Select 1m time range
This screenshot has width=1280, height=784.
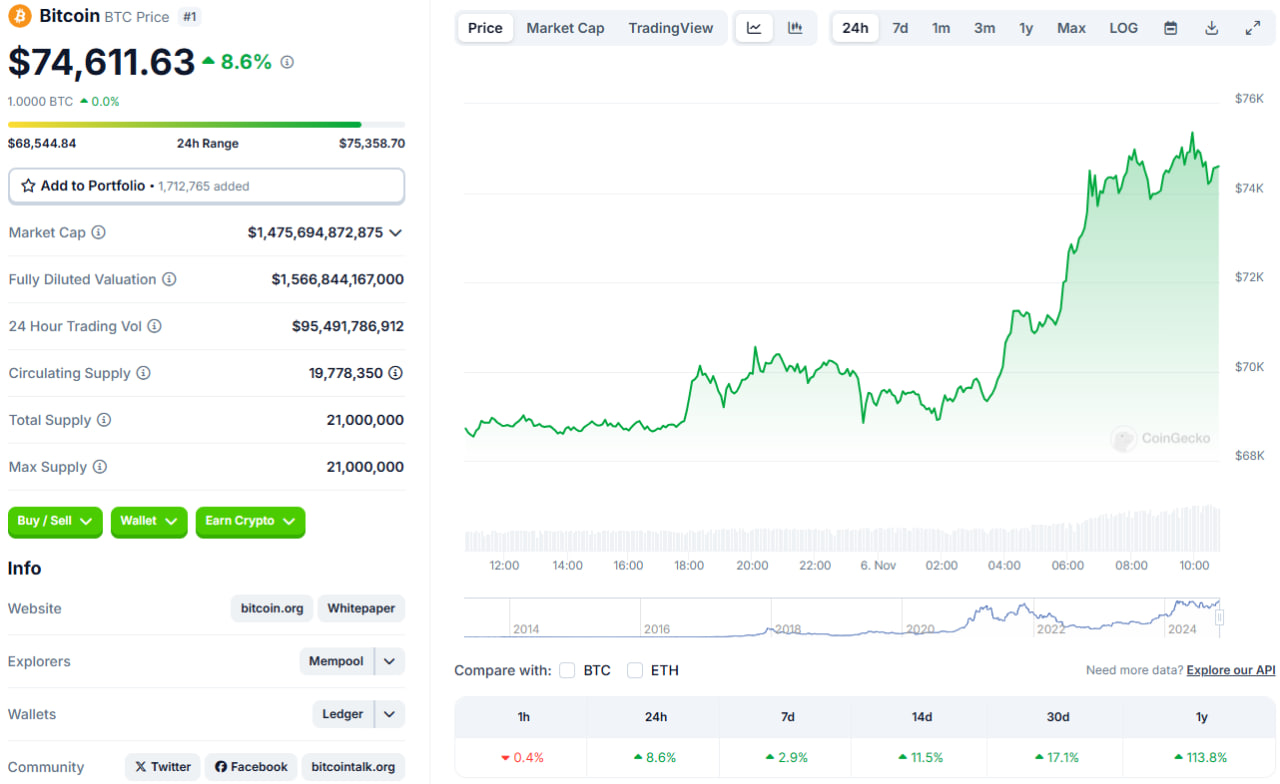tap(941, 28)
